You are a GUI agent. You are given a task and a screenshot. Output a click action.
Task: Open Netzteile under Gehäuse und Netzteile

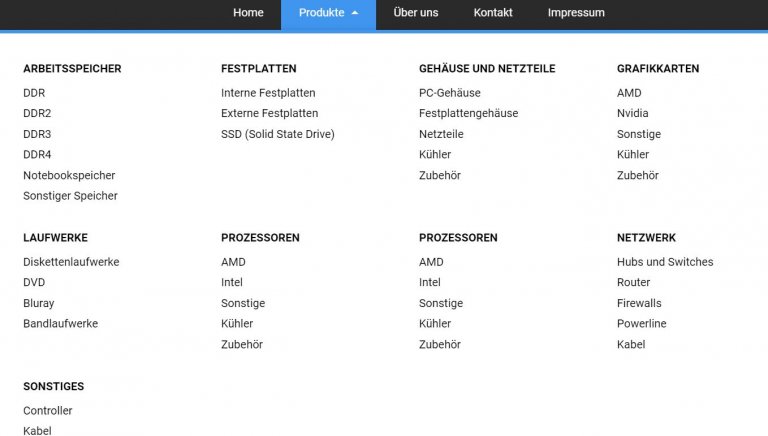[x=441, y=134]
